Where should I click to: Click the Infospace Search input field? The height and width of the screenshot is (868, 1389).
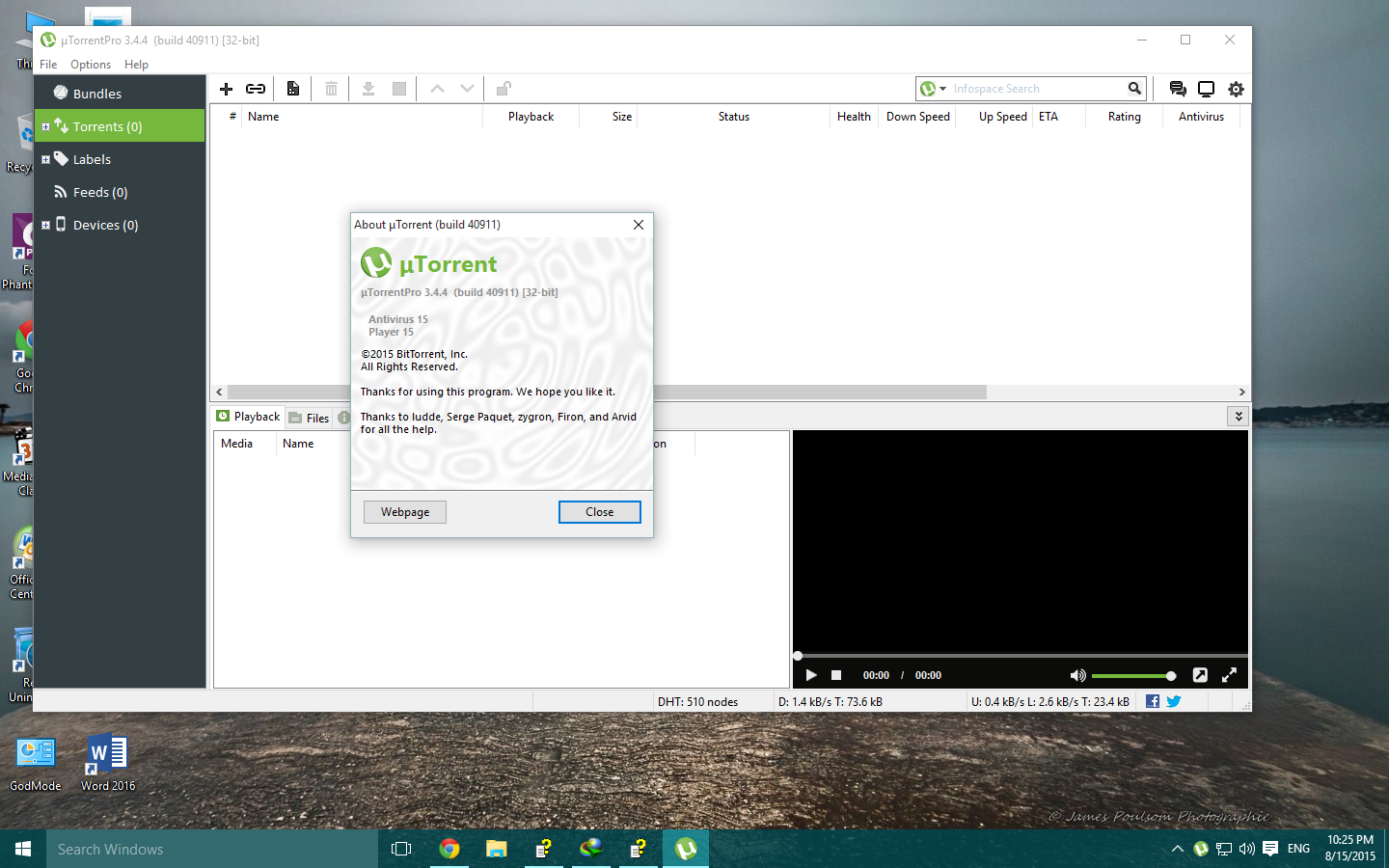pos(1037,89)
